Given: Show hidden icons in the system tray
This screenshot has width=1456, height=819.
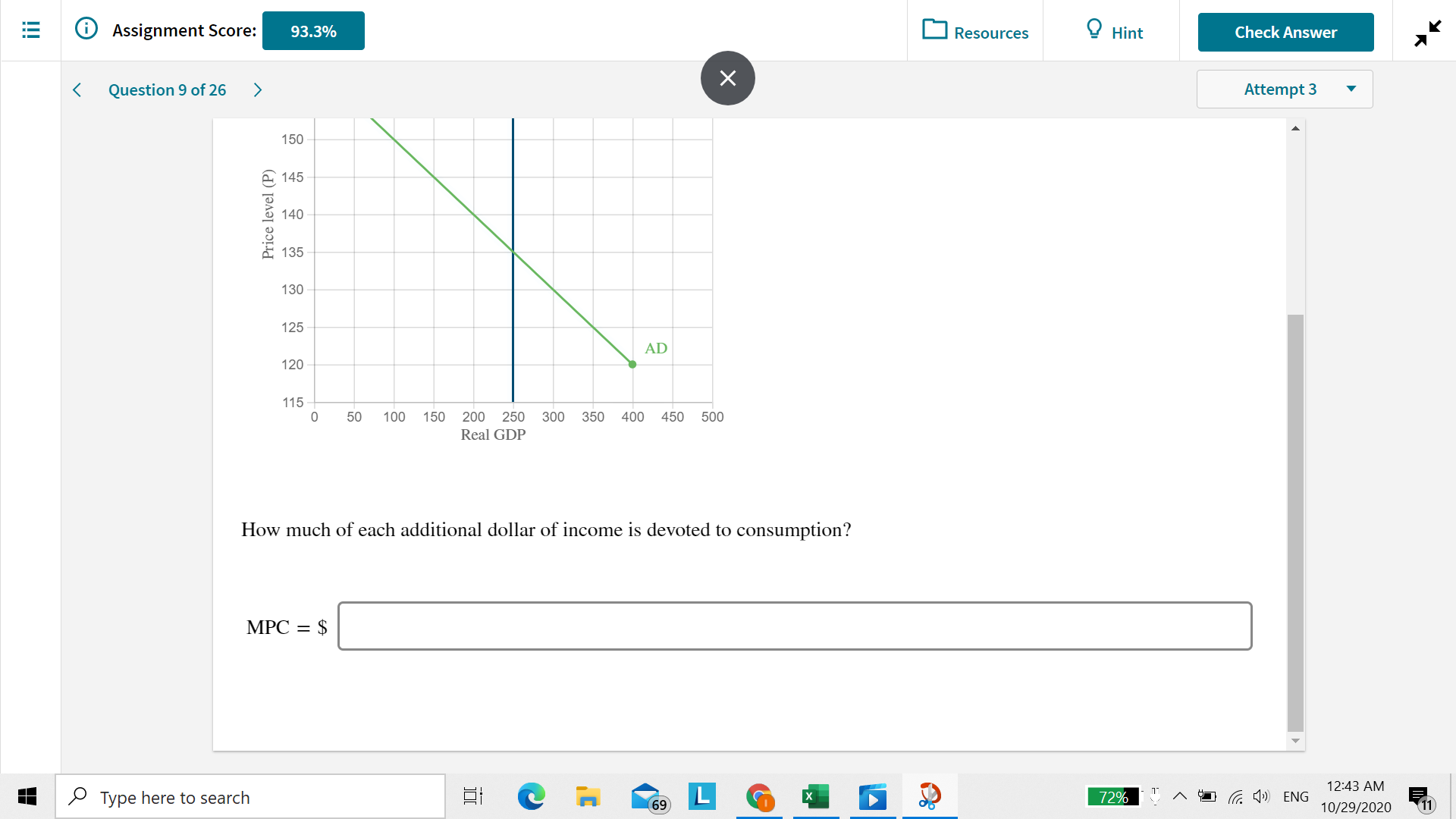Looking at the screenshot, I should 1180,796.
